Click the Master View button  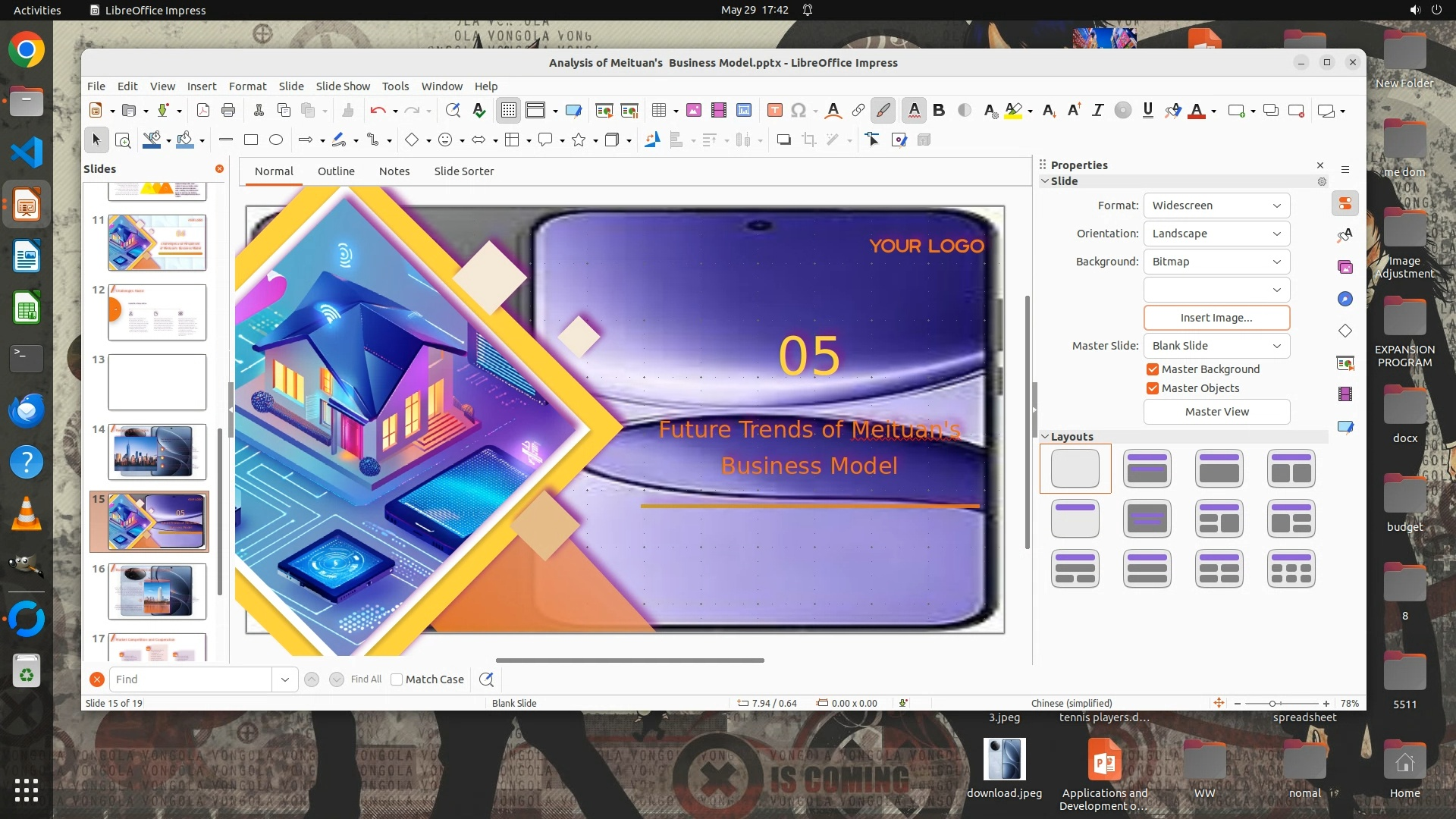pyautogui.click(x=1216, y=412)
